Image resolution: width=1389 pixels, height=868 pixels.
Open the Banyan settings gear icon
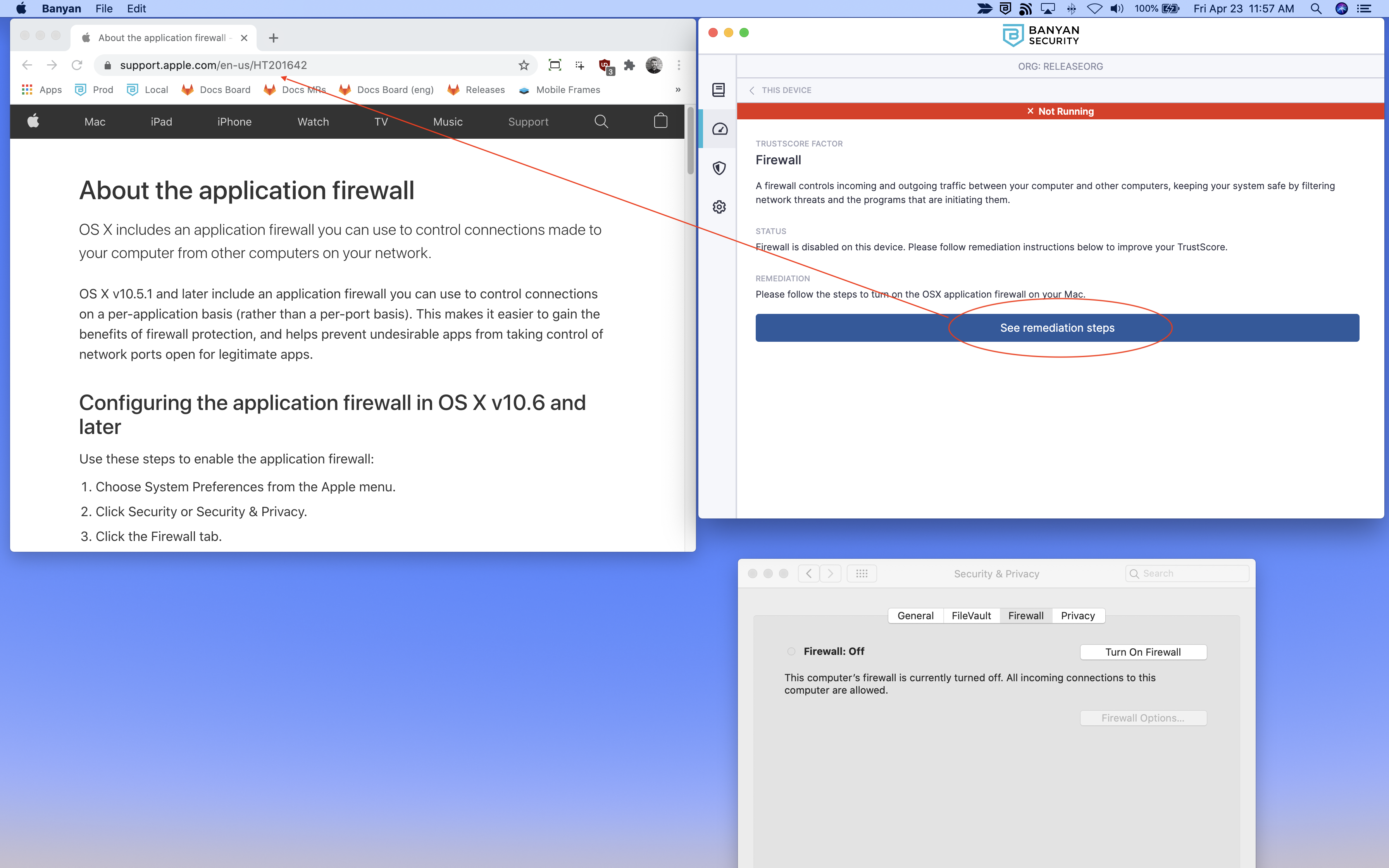[719, 207]
